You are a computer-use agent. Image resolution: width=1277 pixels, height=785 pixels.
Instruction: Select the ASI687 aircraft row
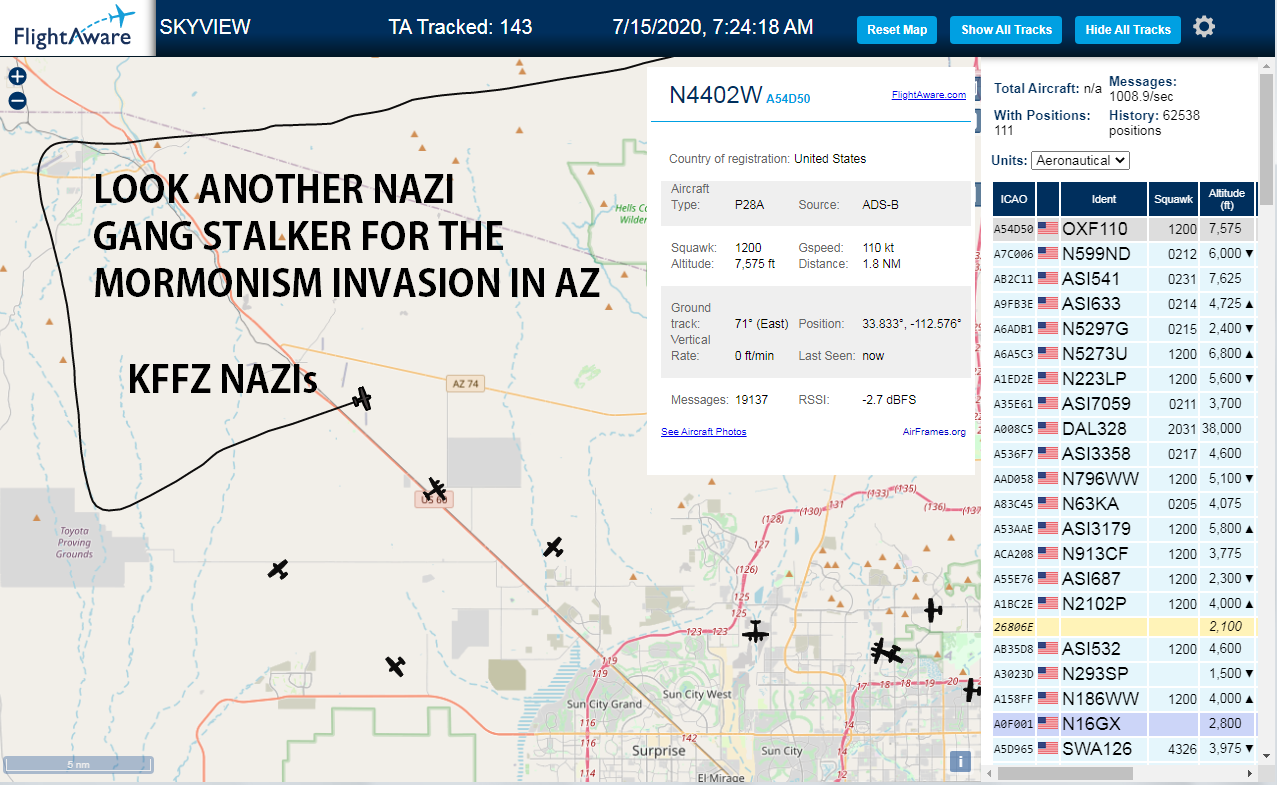[x=1124, y=579]
